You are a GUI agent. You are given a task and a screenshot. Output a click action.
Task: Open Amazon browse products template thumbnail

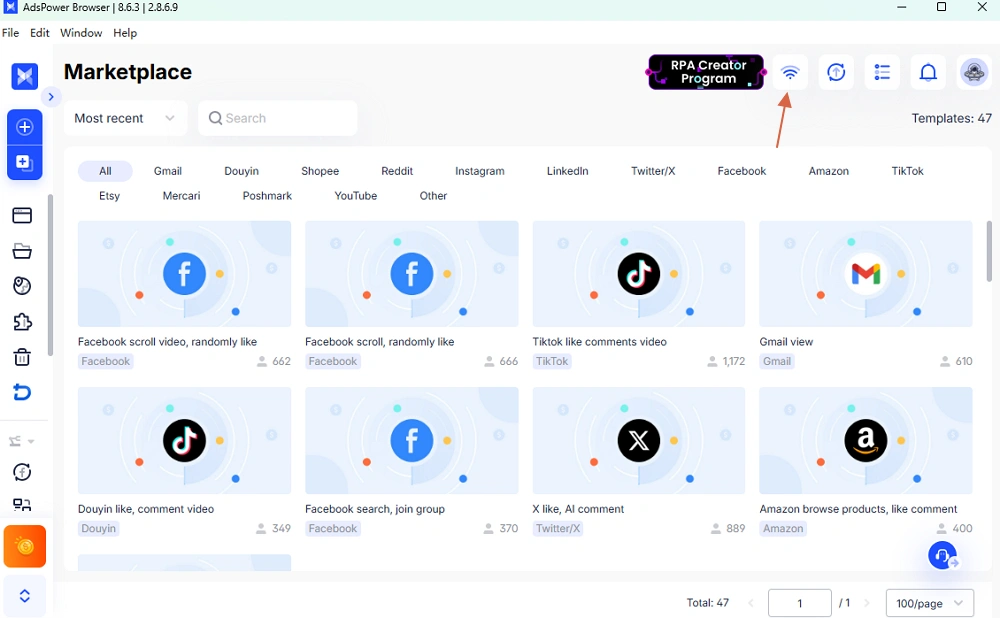(866, 441)
